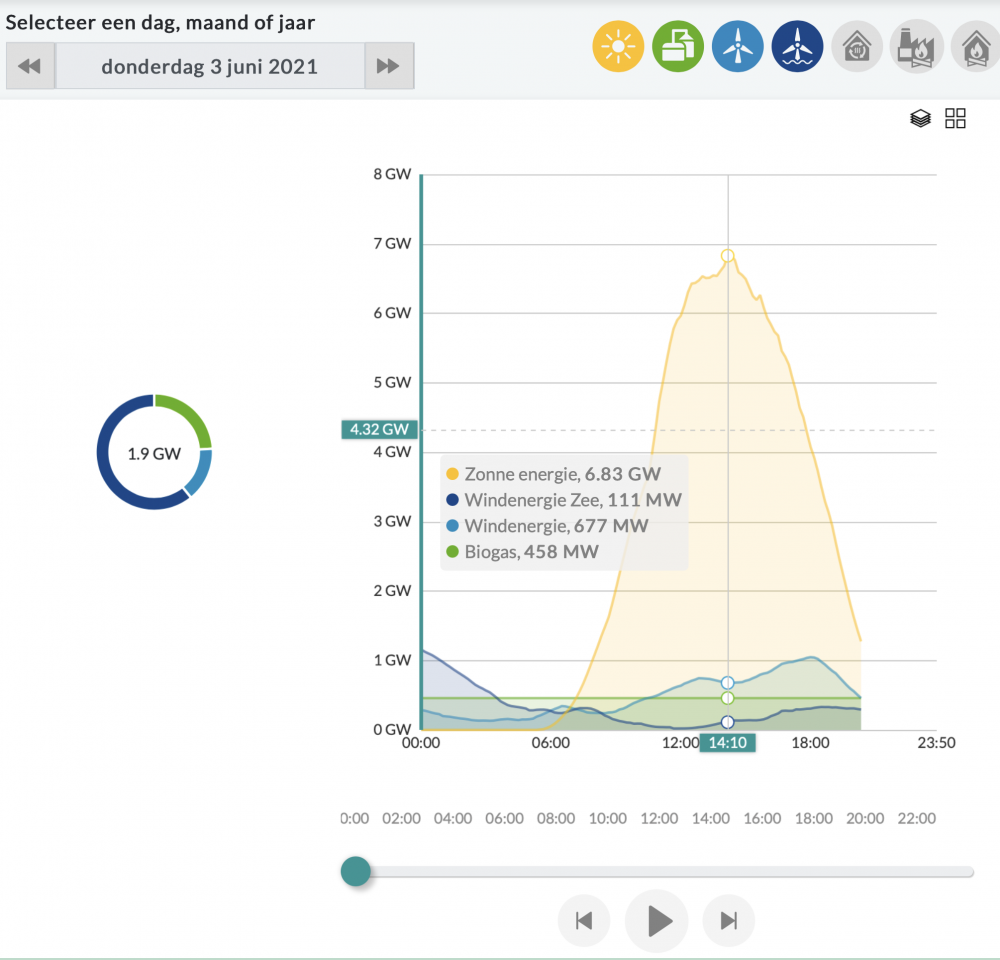Enable the grey house flame icon
The image size is (1000, 960).
pyautogui.click(x=976, y=47)
